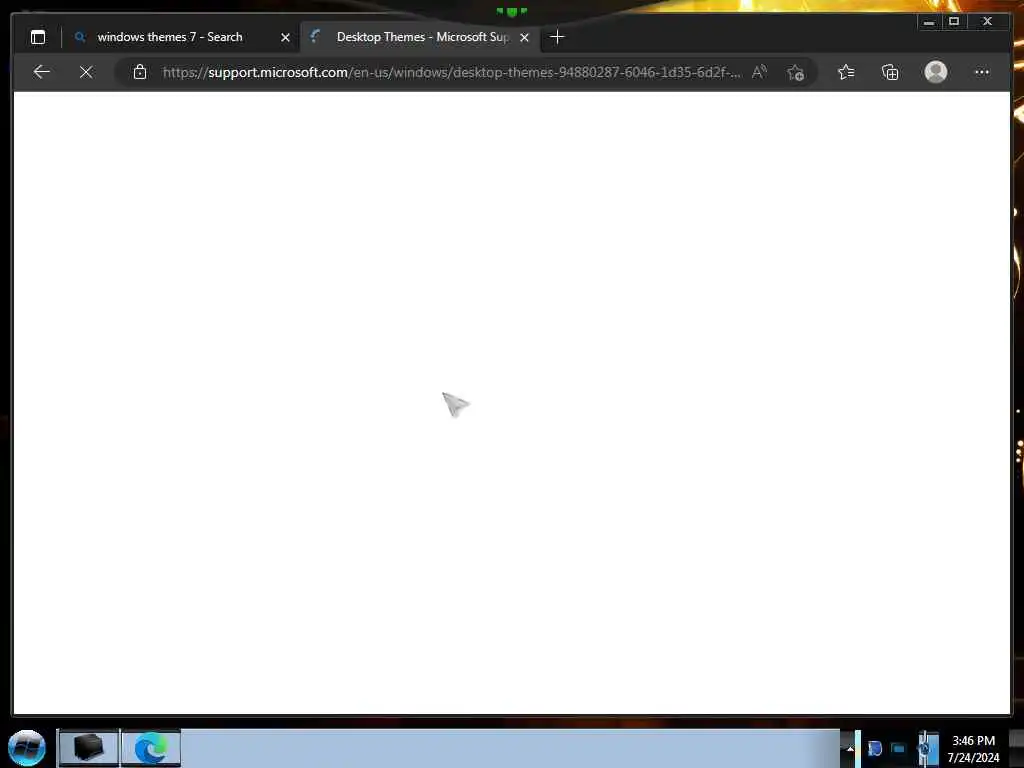Click the Show desktop button
This screenshot has height=768, width=1024.
pyautogui.click(x=1017, y=748)
